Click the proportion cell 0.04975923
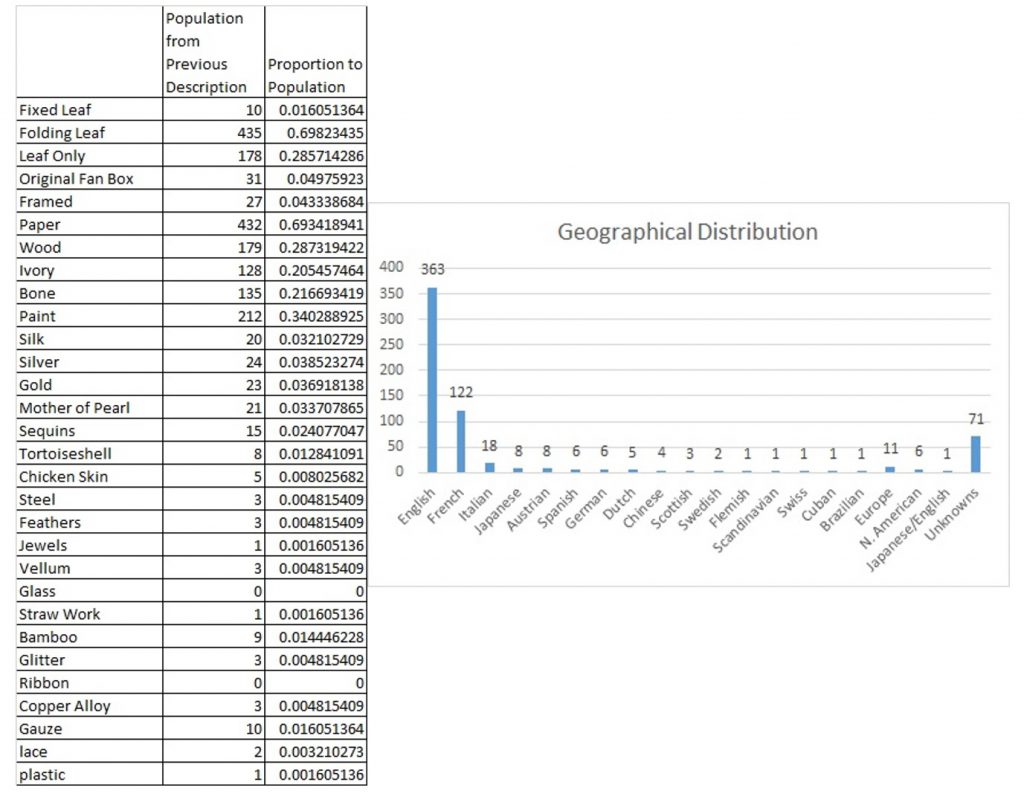1024x799 pixels. (x=316, y=178)
